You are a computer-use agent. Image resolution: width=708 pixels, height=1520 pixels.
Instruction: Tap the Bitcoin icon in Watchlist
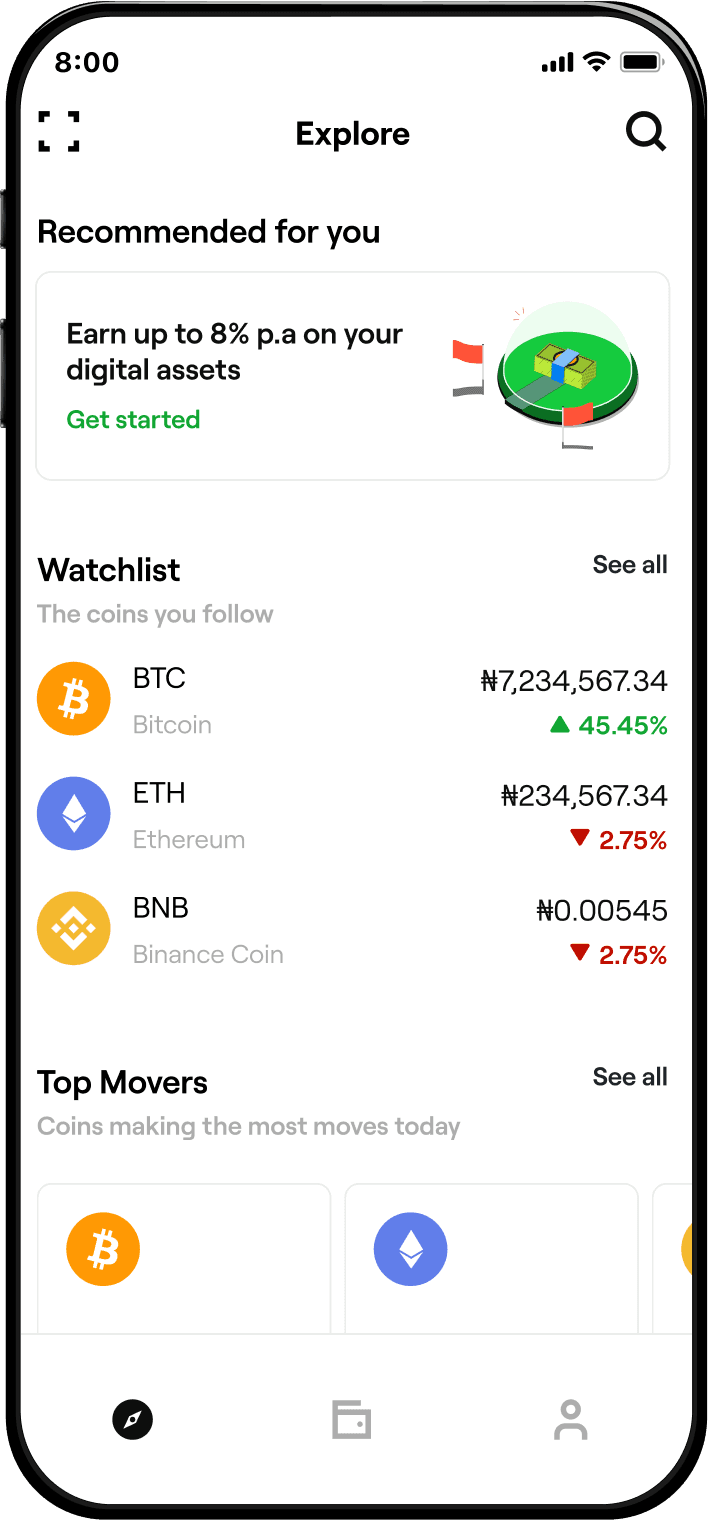73,699
